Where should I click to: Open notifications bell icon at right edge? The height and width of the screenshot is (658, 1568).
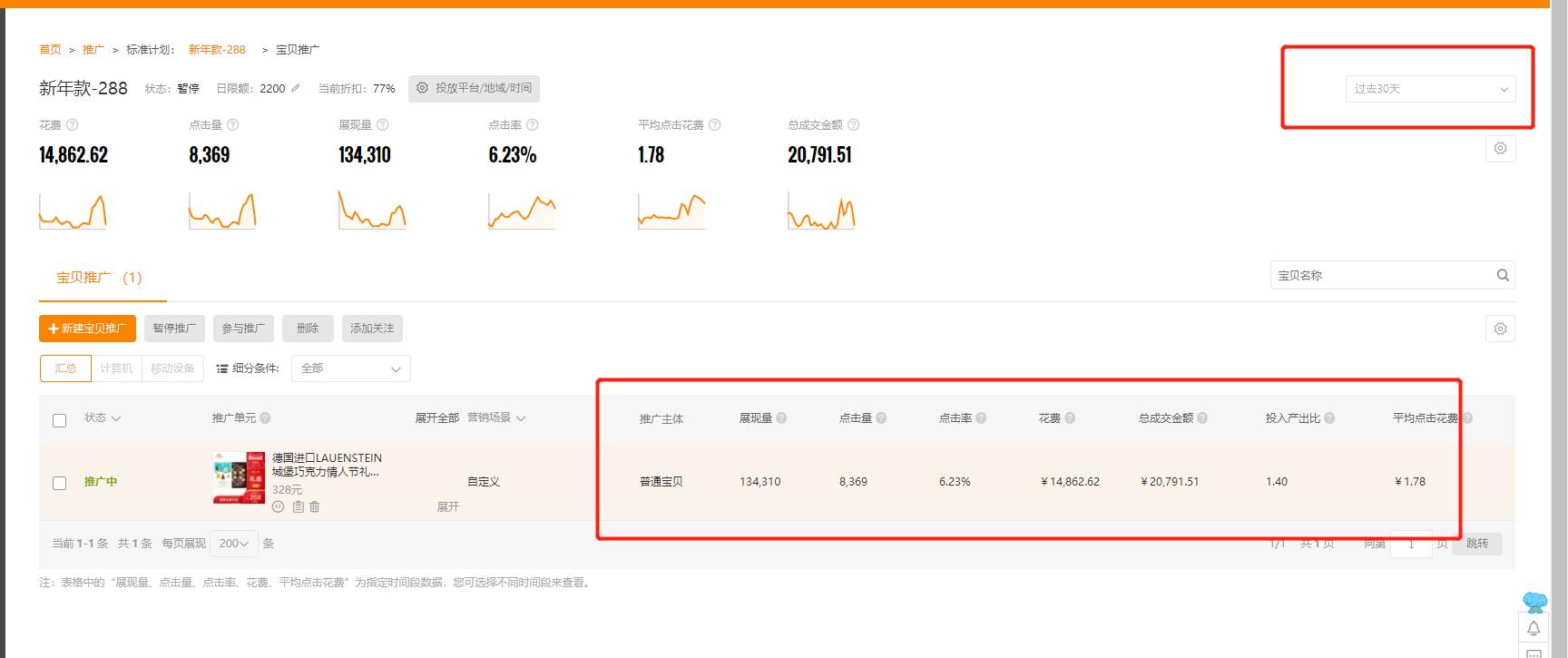(1534, 628)
